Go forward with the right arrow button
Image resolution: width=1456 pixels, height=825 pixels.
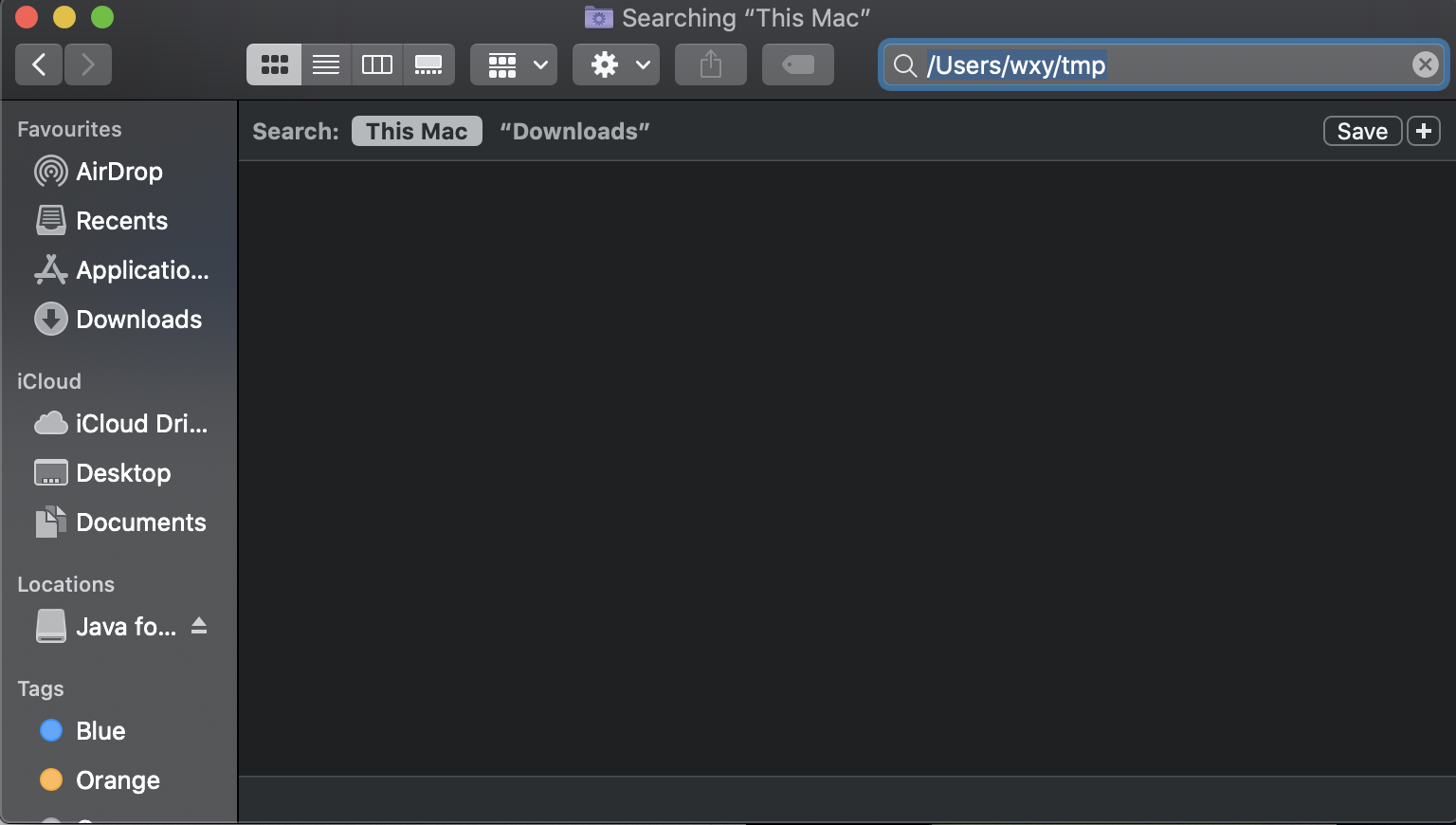tap(88, 64)
